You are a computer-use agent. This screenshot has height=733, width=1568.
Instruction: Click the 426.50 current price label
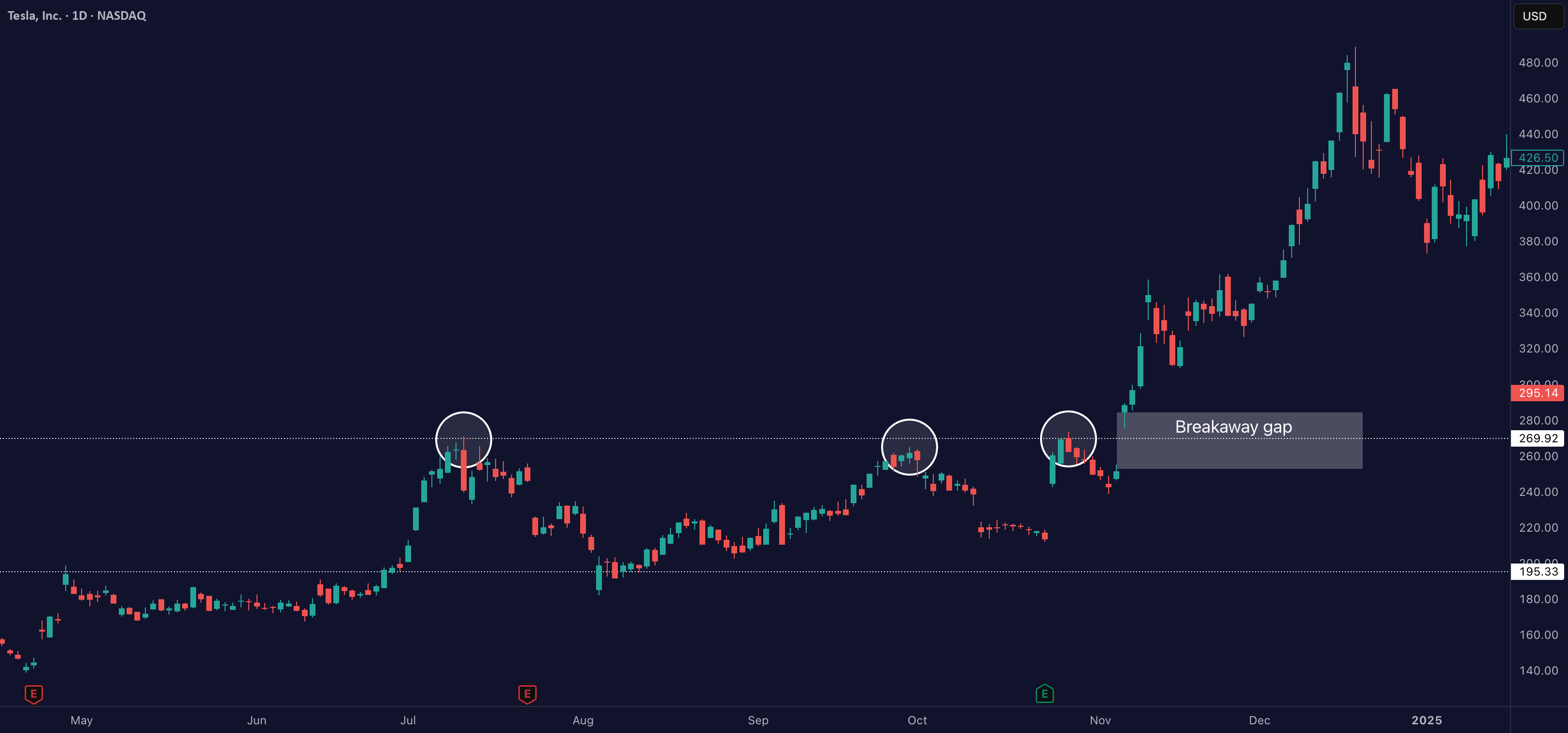pos(1538,157)
